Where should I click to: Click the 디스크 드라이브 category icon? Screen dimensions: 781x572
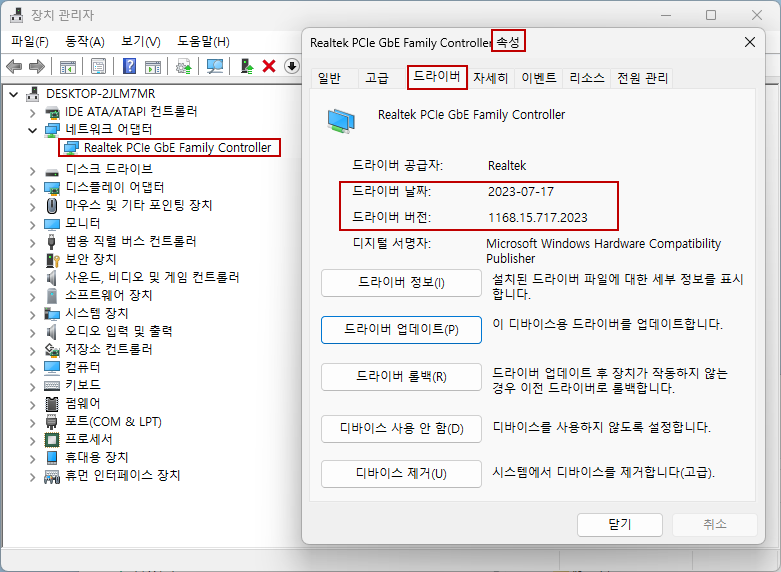click(52, 170)
